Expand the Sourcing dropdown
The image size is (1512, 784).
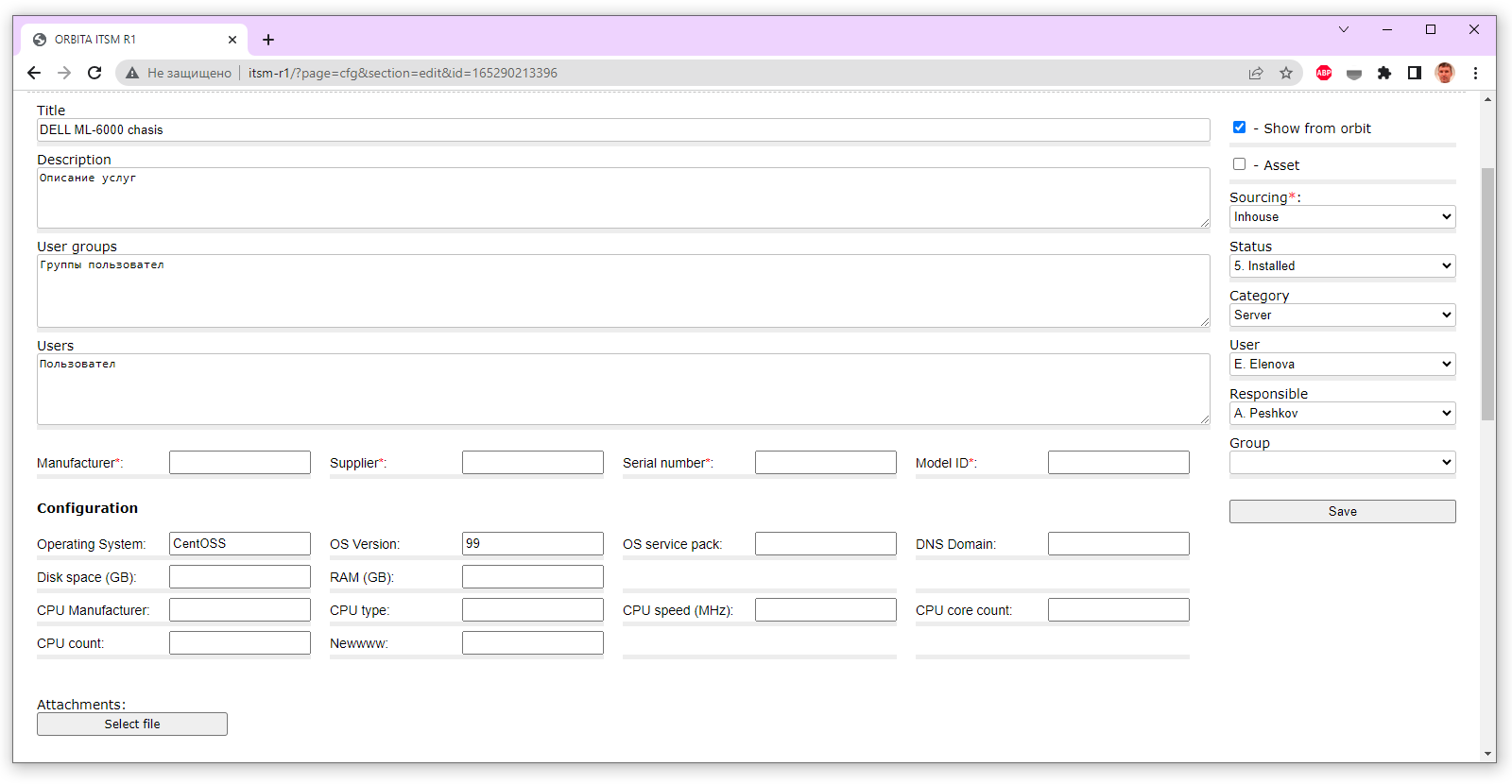[1342, 217]
